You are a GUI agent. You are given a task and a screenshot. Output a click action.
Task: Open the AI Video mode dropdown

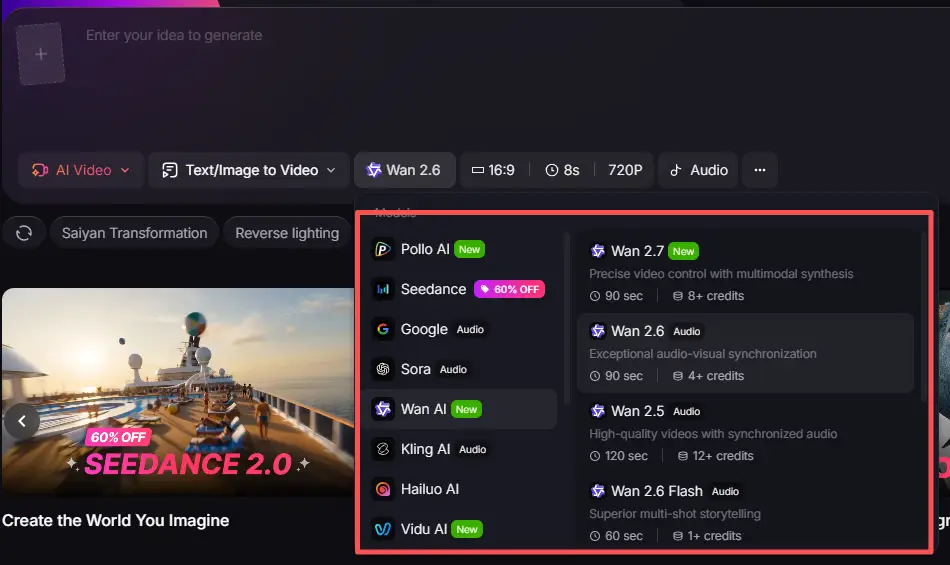point(81,170)
